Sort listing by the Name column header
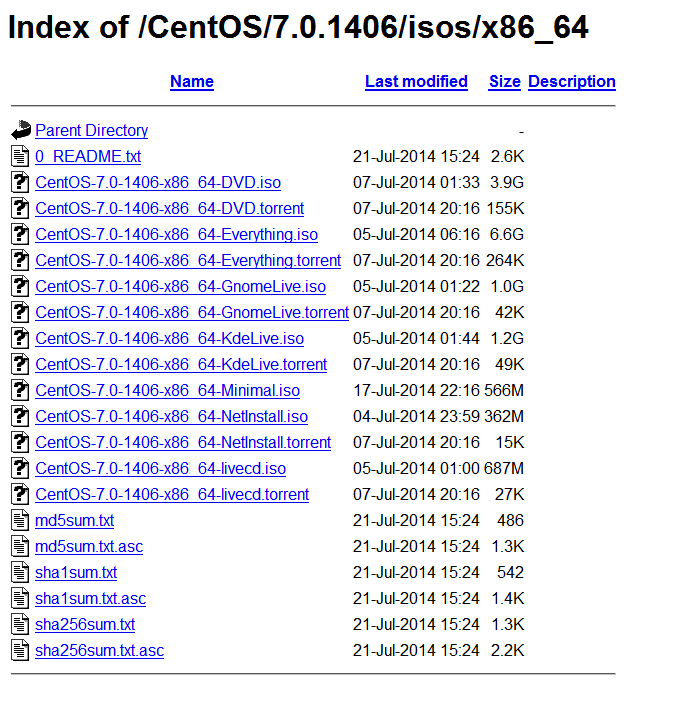Image resolution: width=688 pixels, height=703 pixels. pos(192,82)
